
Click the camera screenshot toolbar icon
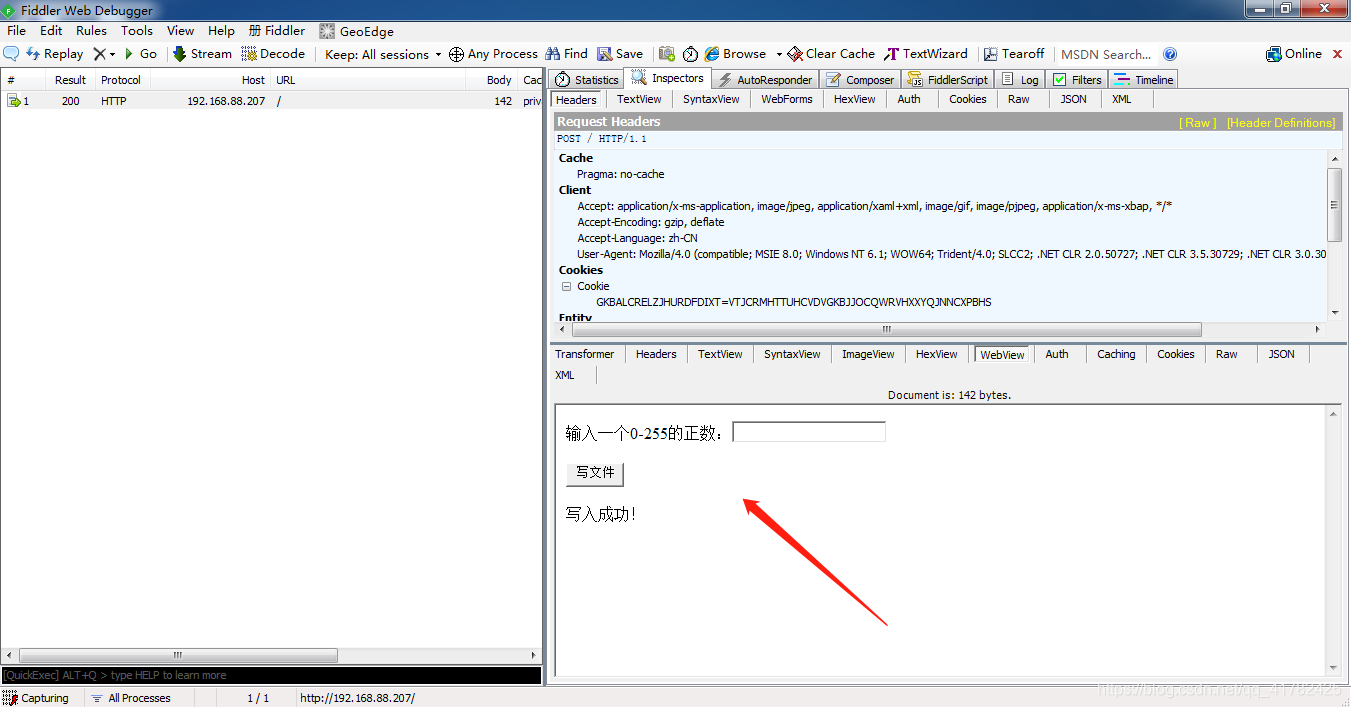tap(667, 54)
